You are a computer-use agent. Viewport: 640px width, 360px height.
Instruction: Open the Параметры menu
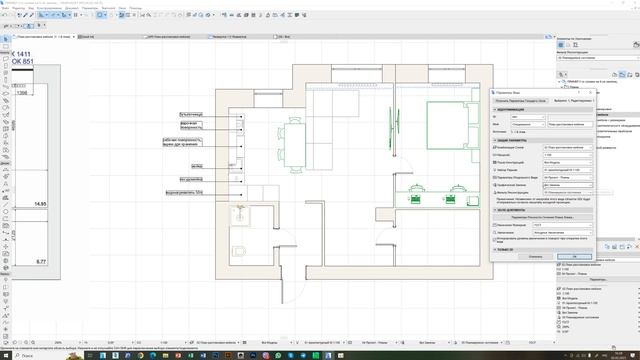[x=90, y=8]
